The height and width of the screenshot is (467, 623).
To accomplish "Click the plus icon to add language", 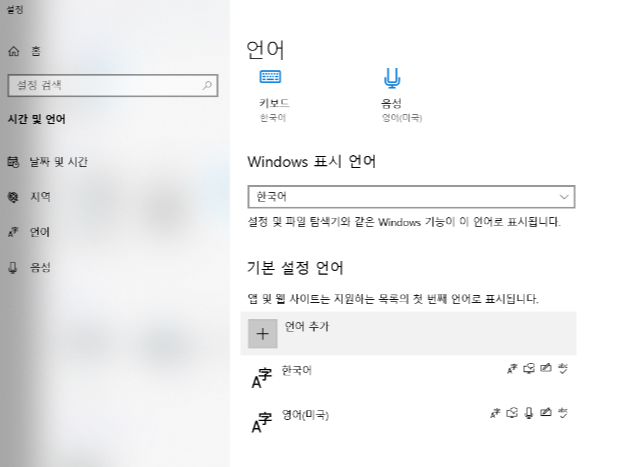I will (263, 333).
